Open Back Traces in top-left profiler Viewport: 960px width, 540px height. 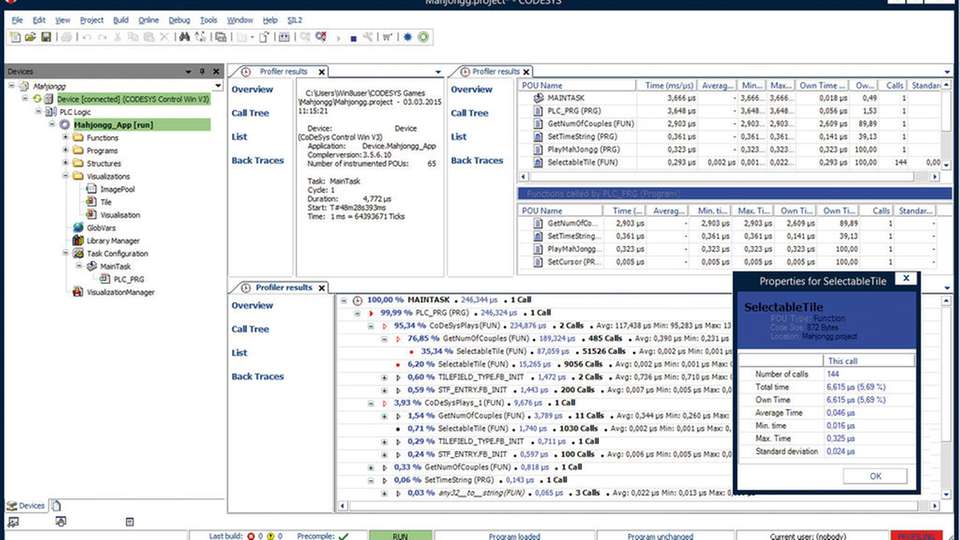257,160
